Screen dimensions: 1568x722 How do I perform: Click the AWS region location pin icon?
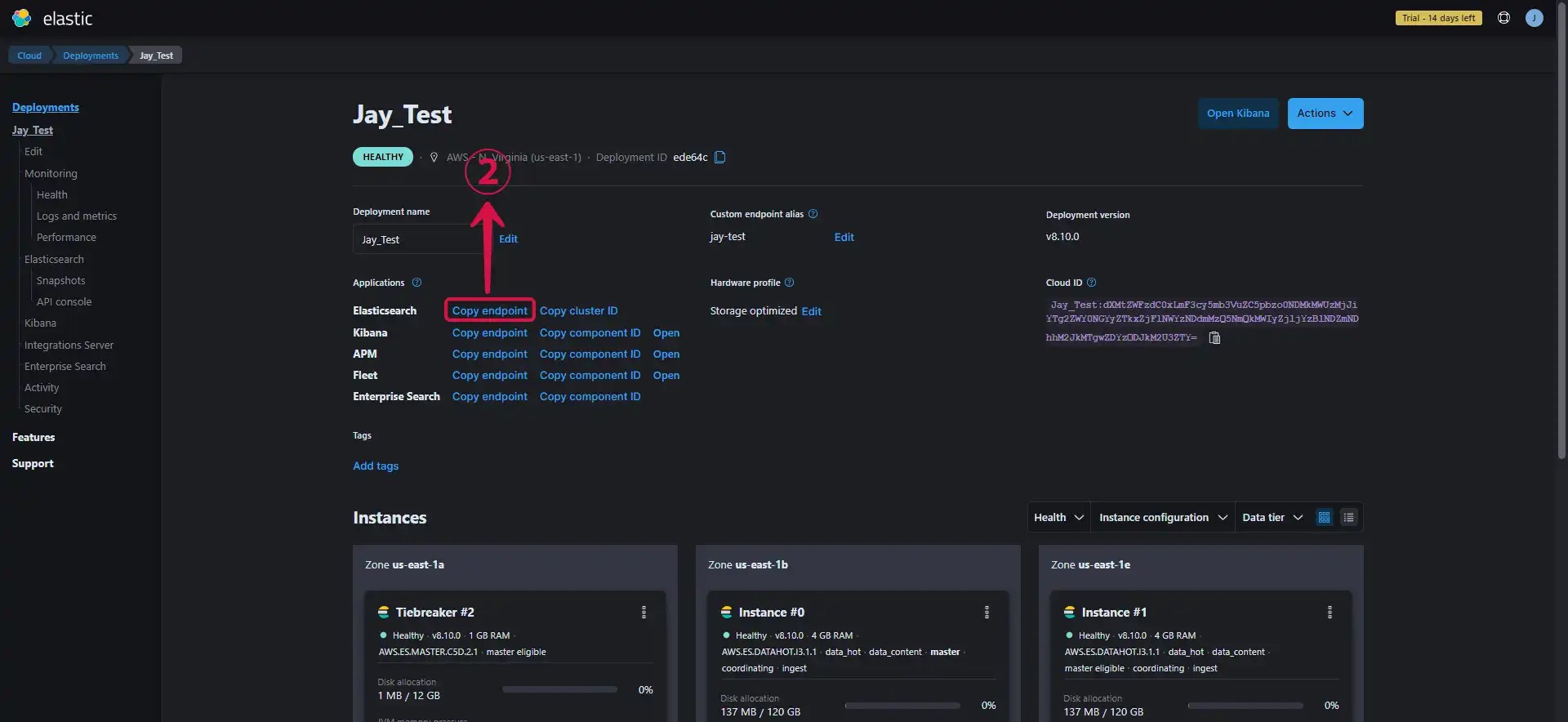click(x=434, y=158)
